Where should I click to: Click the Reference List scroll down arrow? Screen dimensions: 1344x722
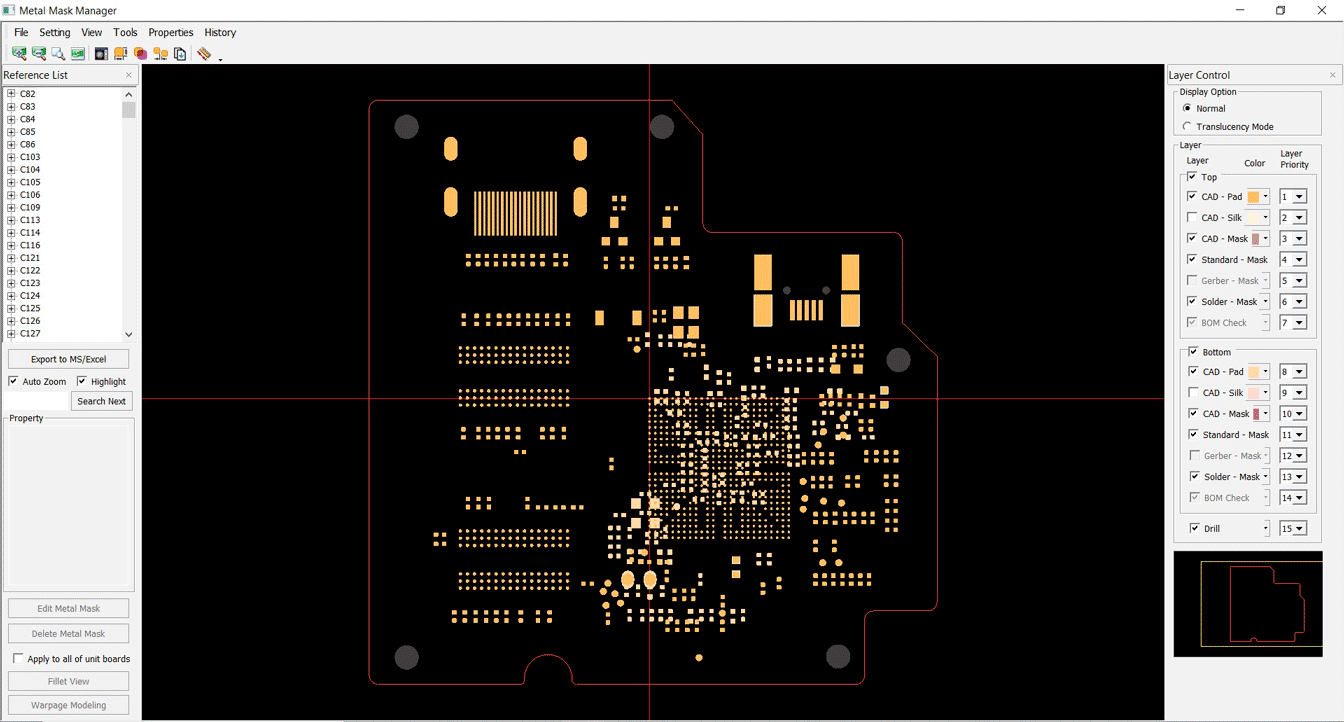click(129, 334)
